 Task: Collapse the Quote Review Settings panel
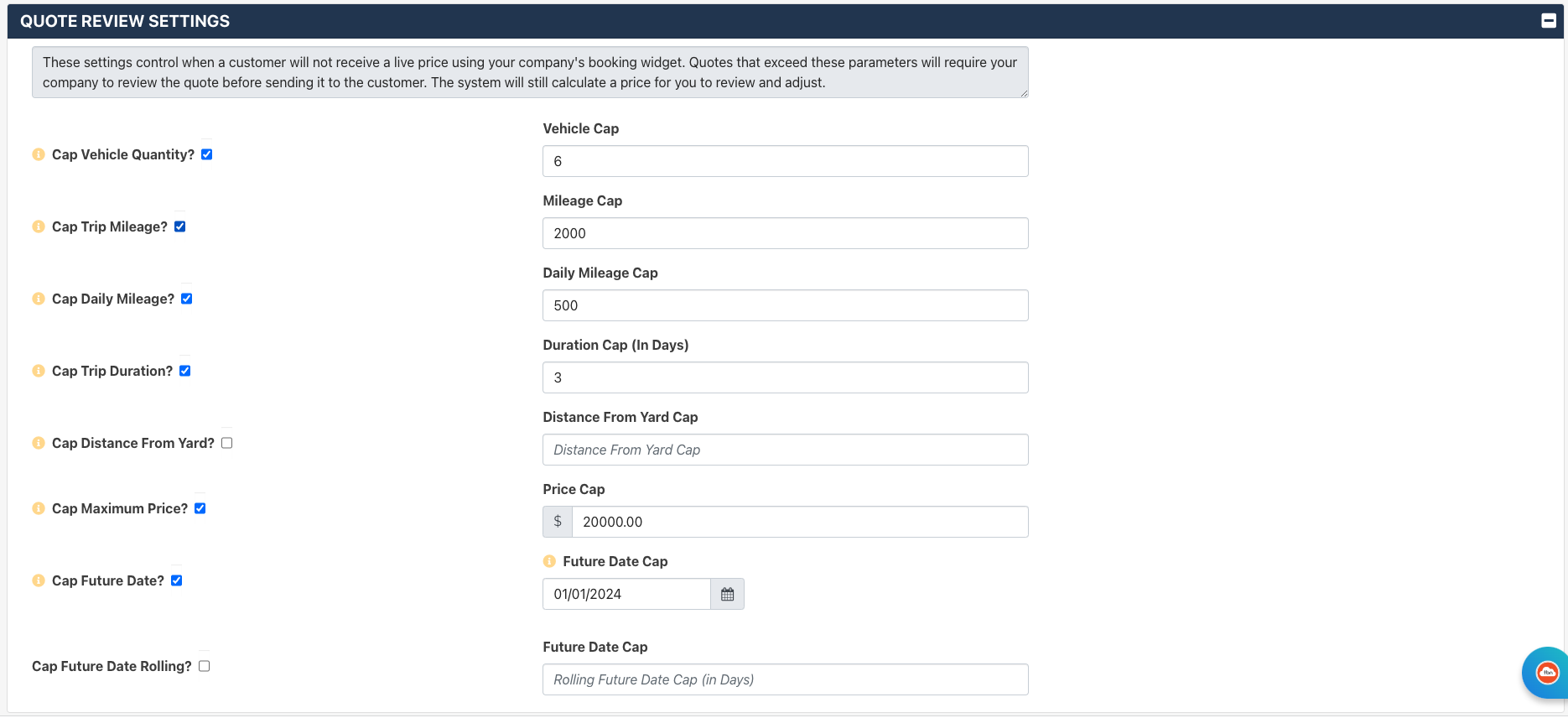tap(1549, 21)
